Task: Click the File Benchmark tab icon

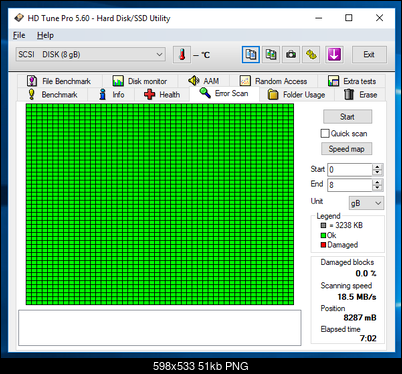Action: (x=32, y=81)
